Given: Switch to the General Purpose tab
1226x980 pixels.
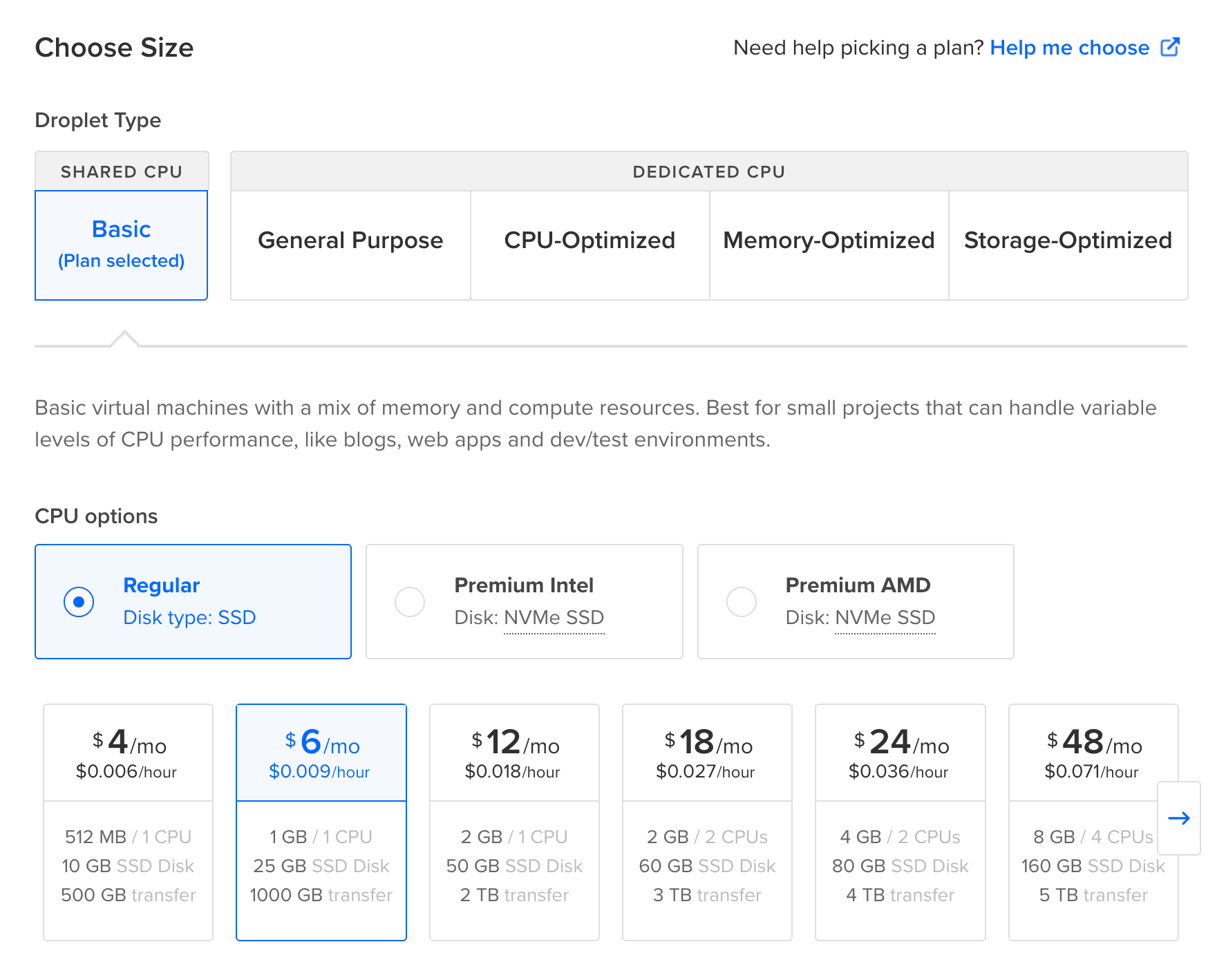Looking at the screenshot, I should 350,245.
